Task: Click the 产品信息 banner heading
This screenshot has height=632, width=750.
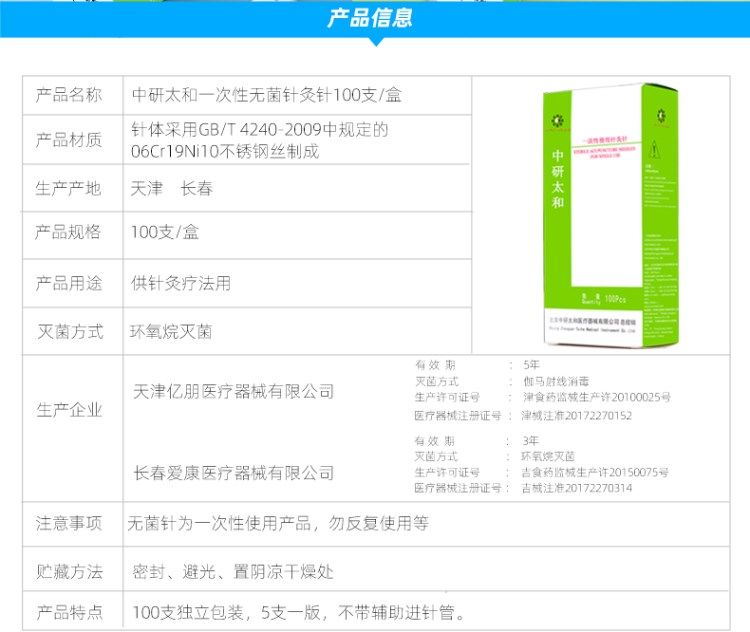Action: point(370,18)
